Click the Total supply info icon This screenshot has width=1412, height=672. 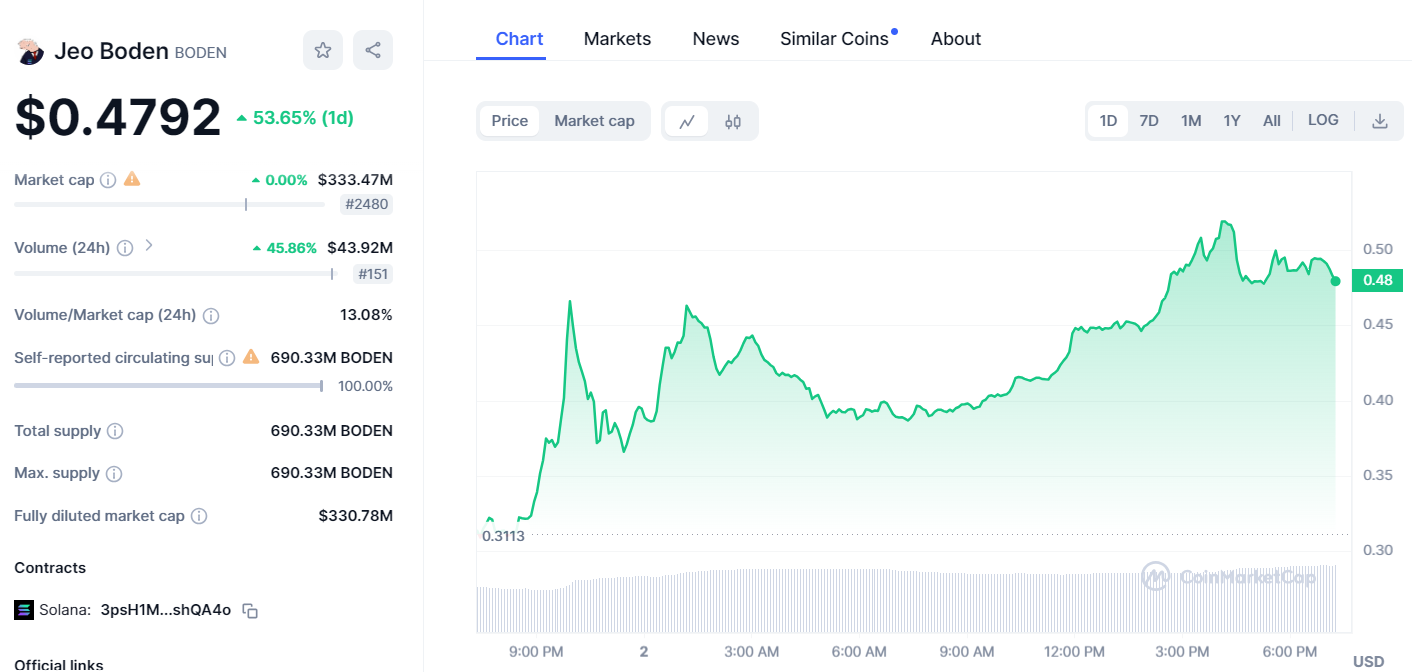[x=115, y=431]
